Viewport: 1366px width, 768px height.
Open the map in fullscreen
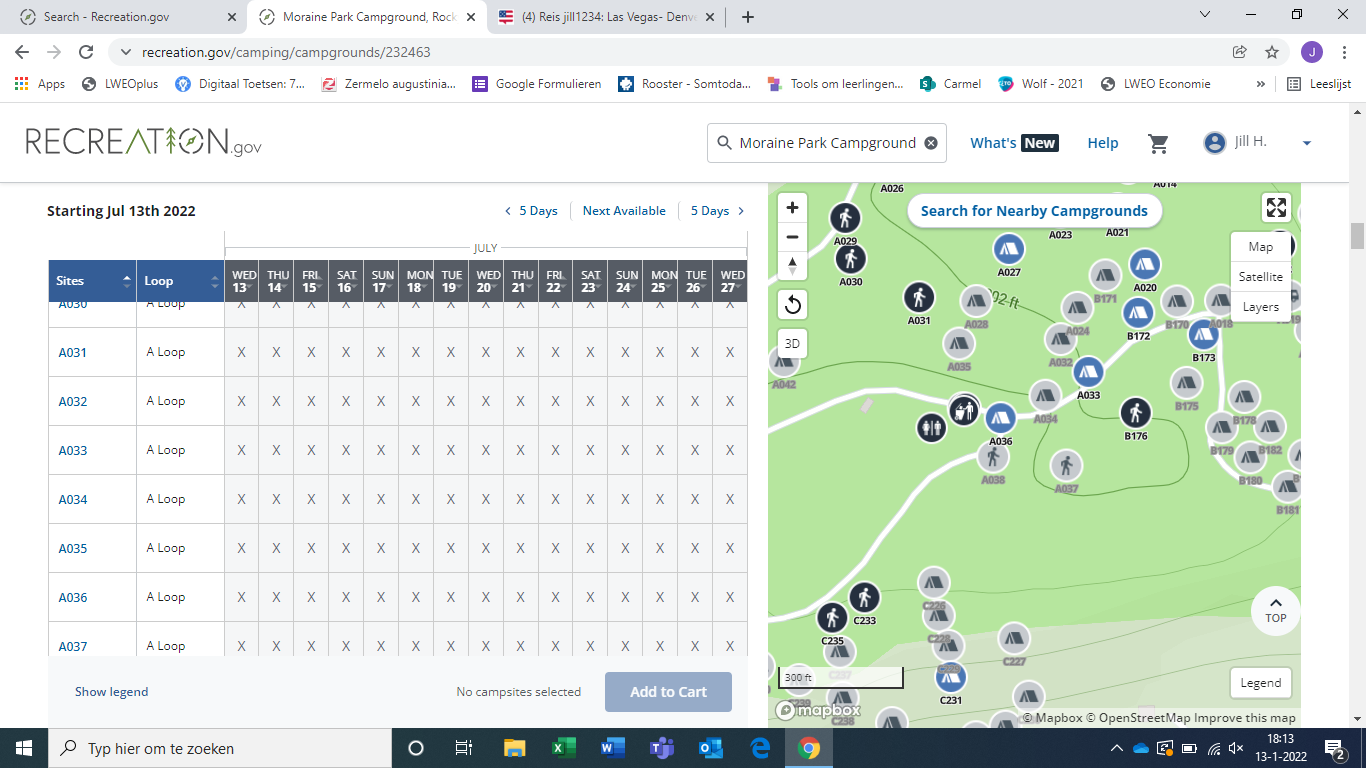click(x=1276, y=208)
